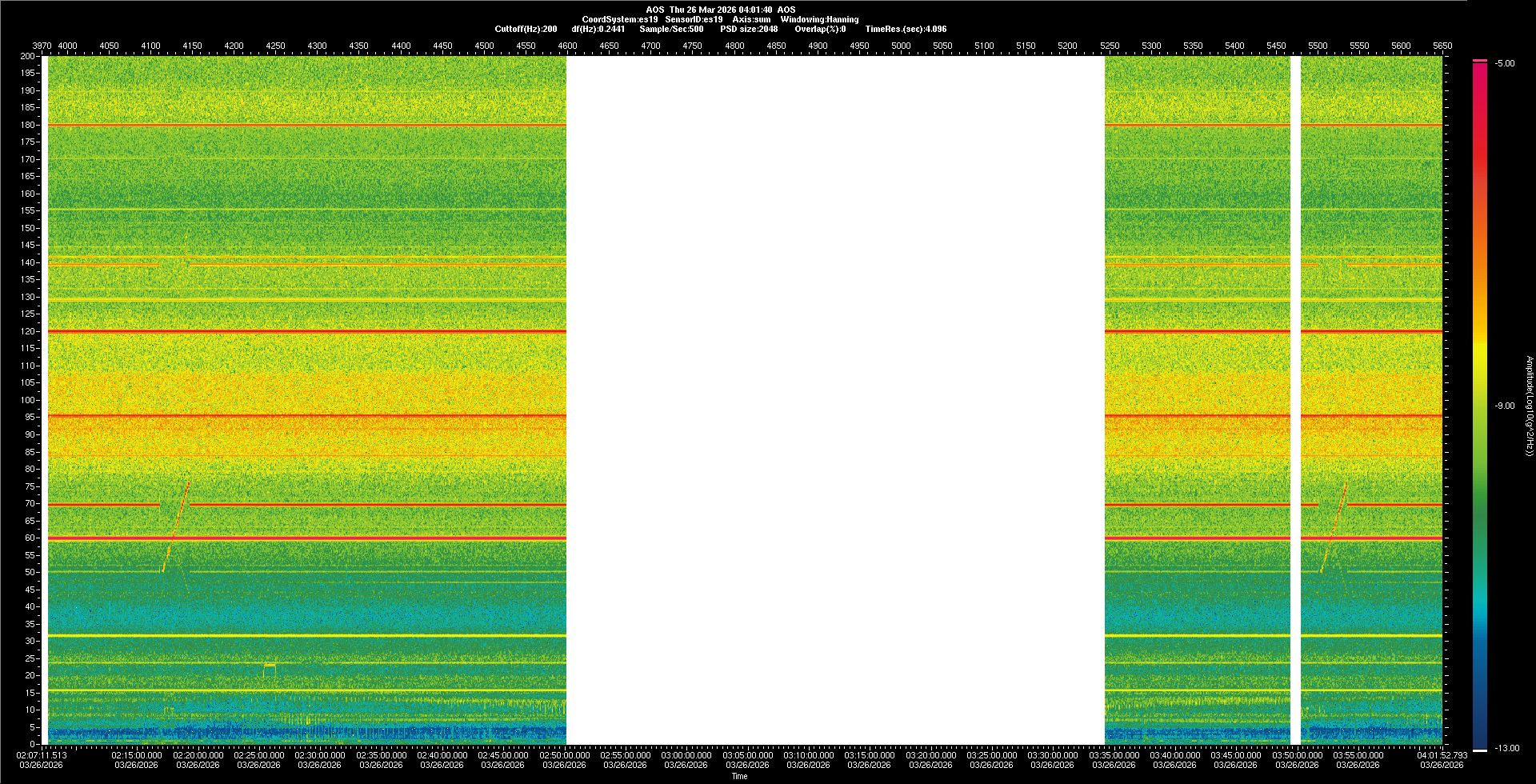Screen dimensions: 1536x784
Task: Click the diagonal sweep line near 02:20
Action: pyautogui.click(x=177, y=524)
